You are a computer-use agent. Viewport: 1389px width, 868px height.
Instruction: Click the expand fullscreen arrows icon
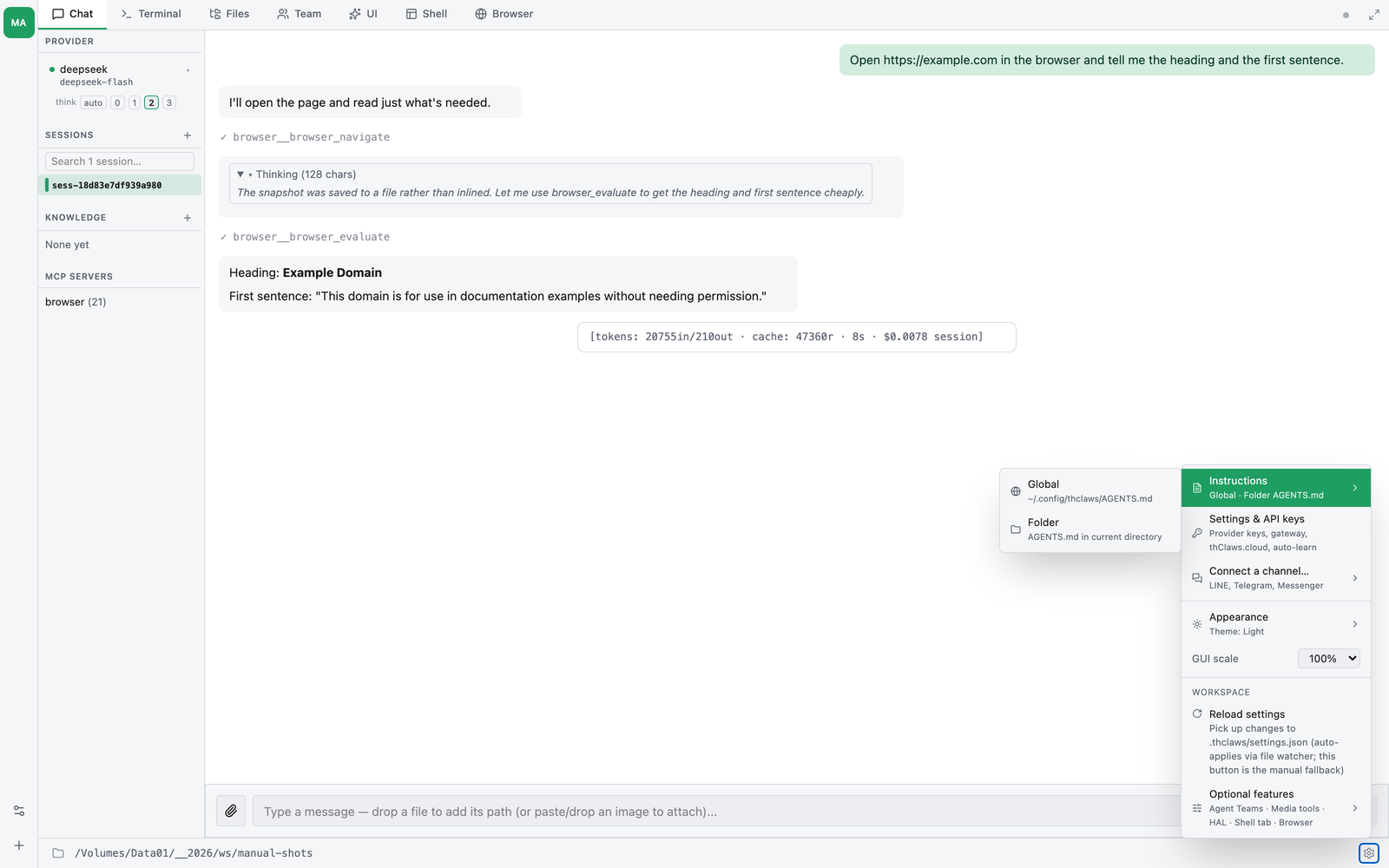pos(1374,15)
